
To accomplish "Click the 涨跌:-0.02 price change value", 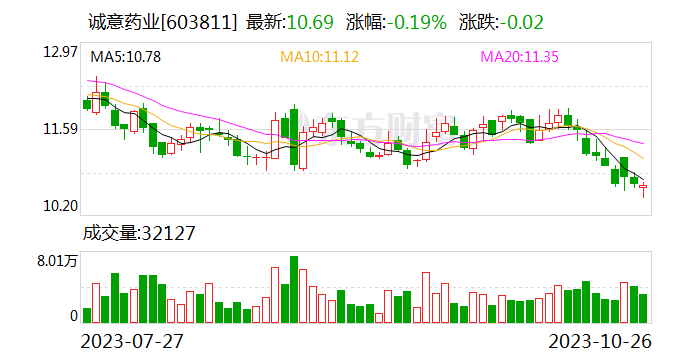I will 501,22.
